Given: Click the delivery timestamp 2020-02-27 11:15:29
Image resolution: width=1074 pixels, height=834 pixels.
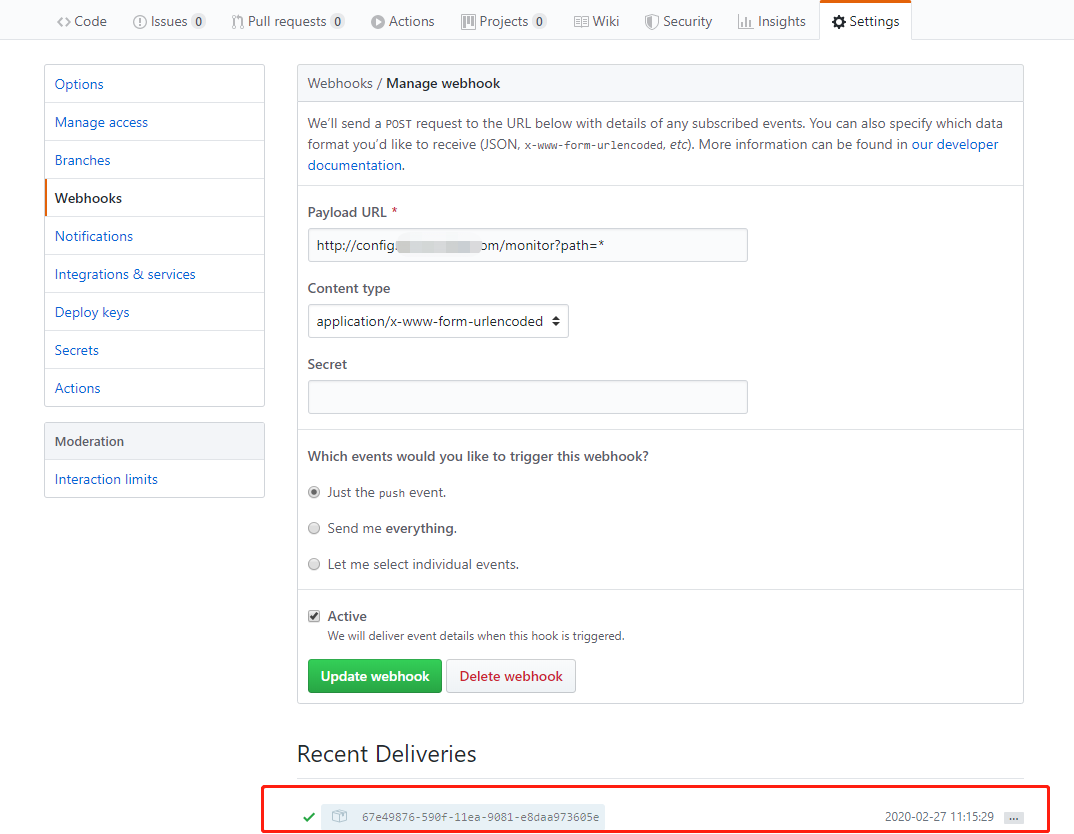Looking at the screenshot, I should point(939,817).
